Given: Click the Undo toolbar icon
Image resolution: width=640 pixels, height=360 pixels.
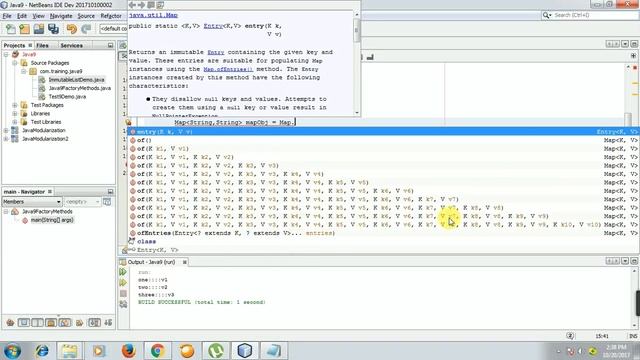Looking at the screenshot, I should (x=72, y=29).
